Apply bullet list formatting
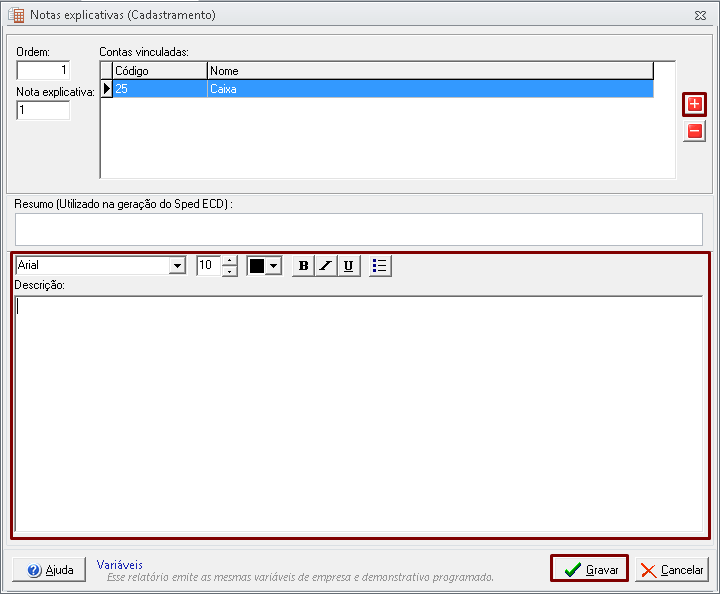Screen dimensions: 720x594 coord(380,266)
